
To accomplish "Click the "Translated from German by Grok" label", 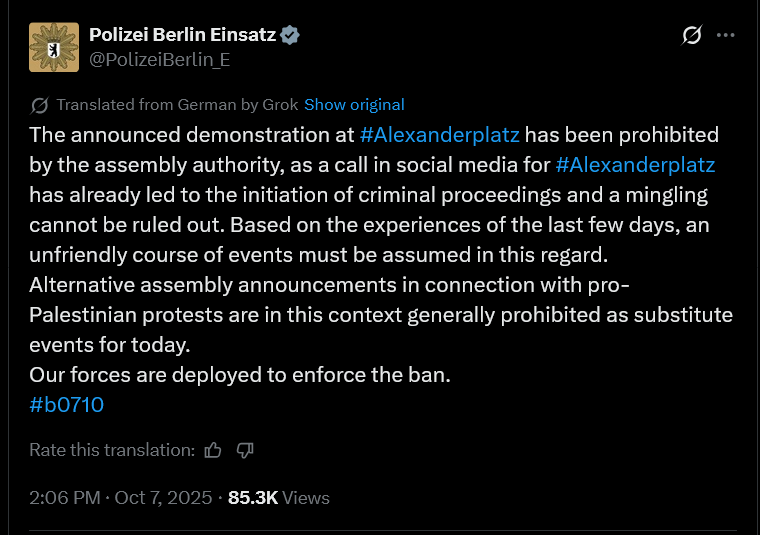I will coord(178,104).
